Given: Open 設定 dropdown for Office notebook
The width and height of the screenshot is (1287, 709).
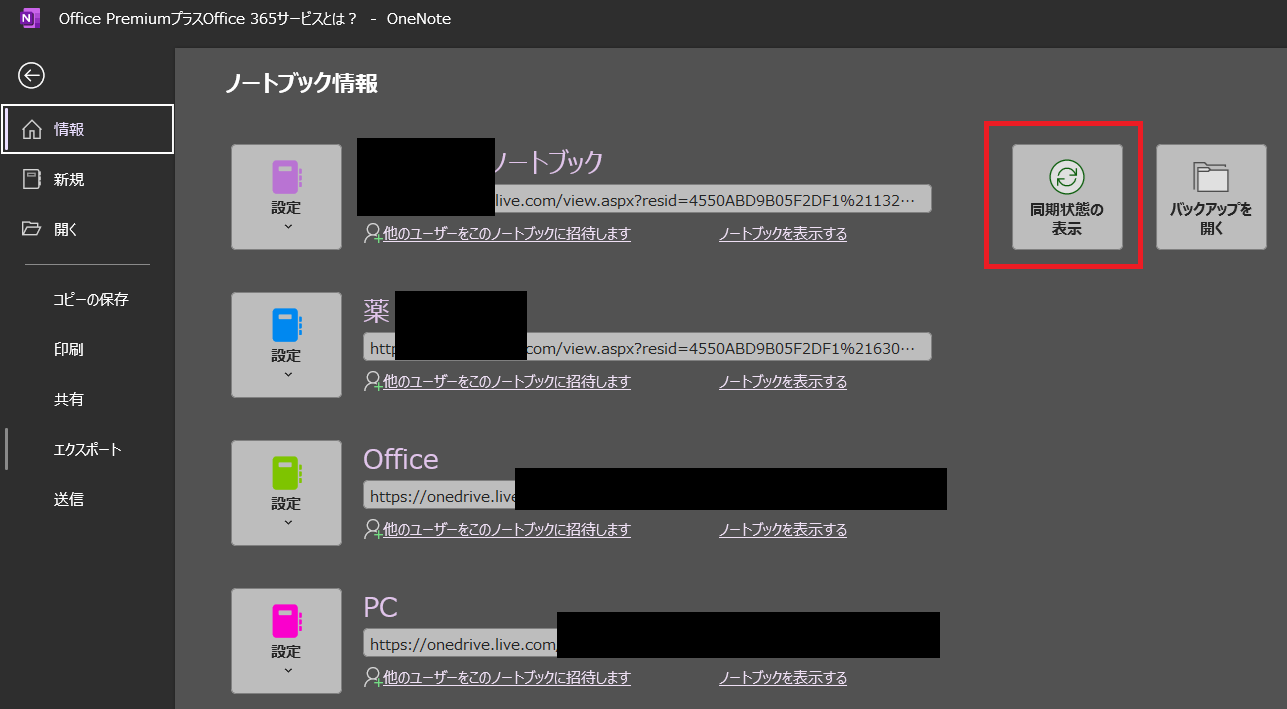Looking at the screenshot, I should click(286, 493).
